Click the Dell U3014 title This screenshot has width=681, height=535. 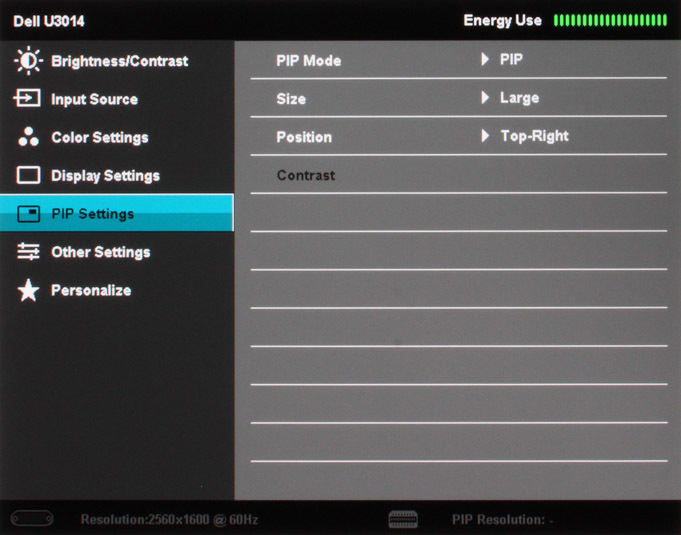49,21
